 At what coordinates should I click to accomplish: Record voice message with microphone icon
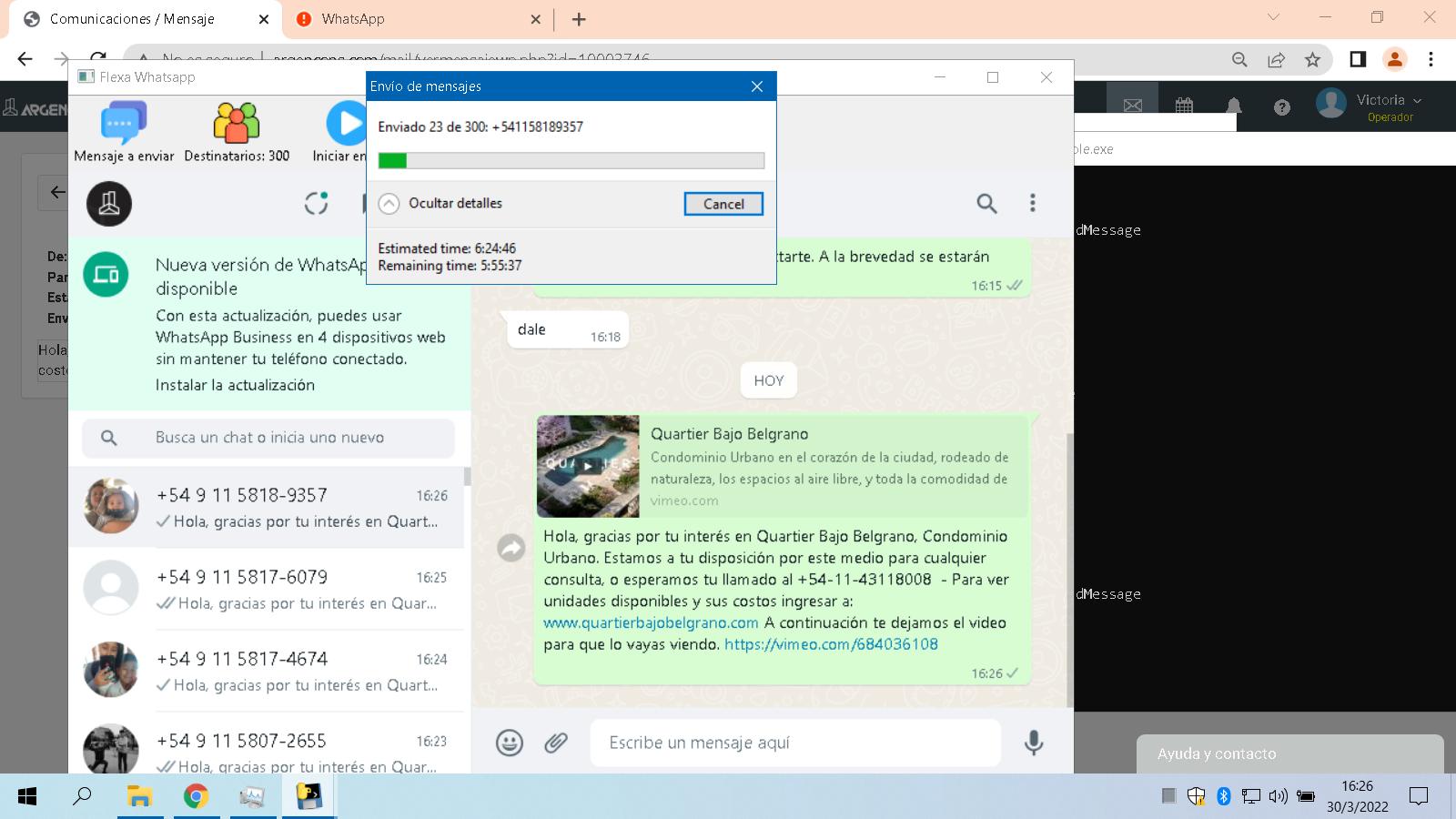pyautogui.click(x=1033, y=743)
